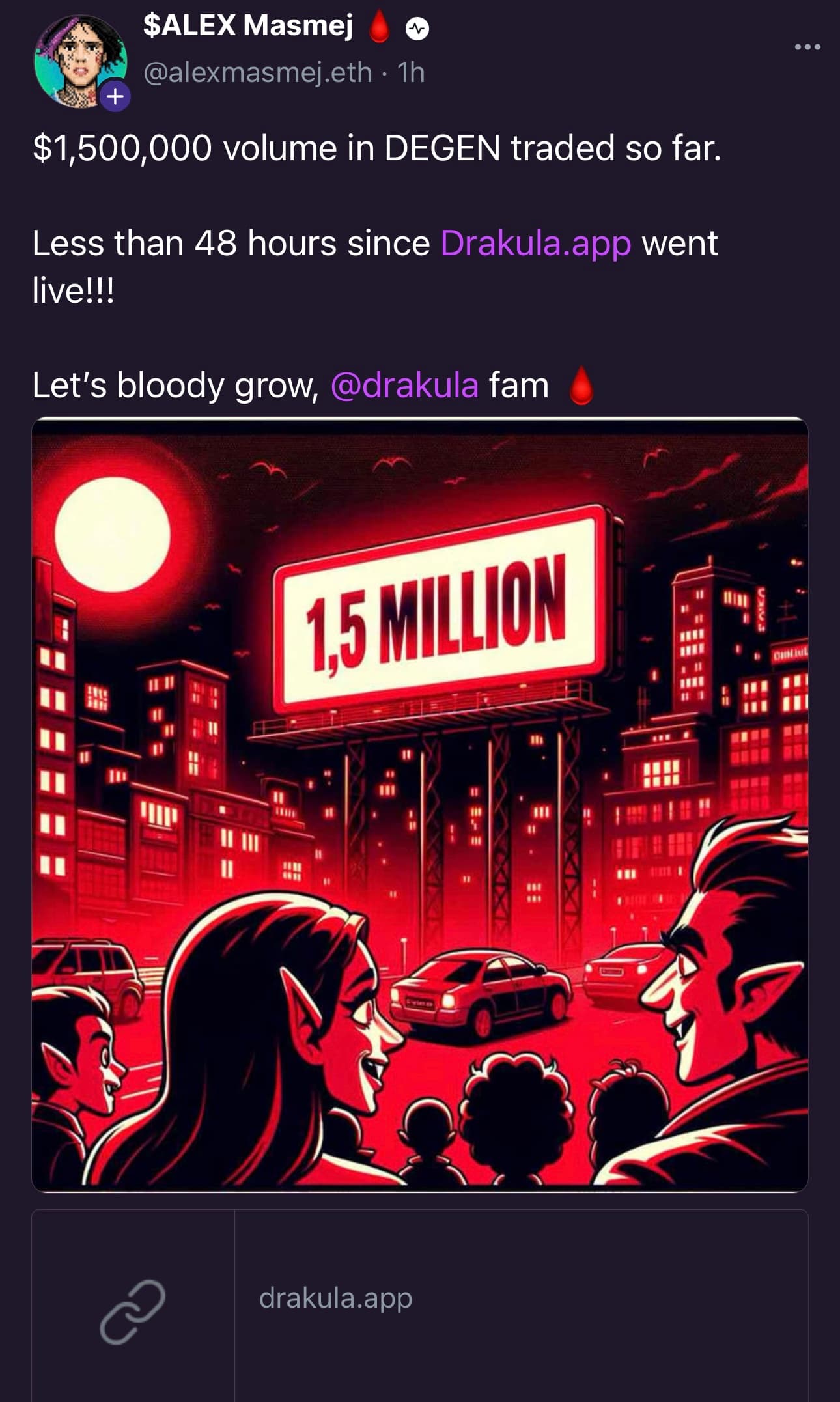840x1402 pixels.
Task: Open the poster's pixel-art profile avatar
Action: [81, 62]
